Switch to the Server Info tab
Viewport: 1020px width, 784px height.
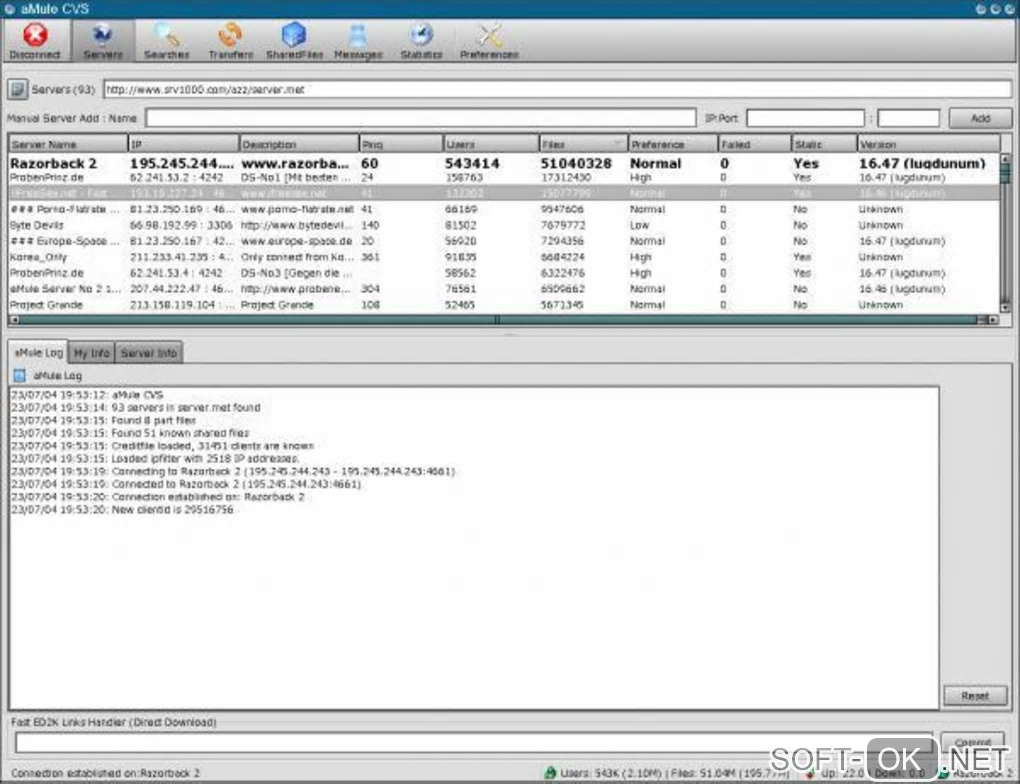pyautogui.click(x=148, y=353)
